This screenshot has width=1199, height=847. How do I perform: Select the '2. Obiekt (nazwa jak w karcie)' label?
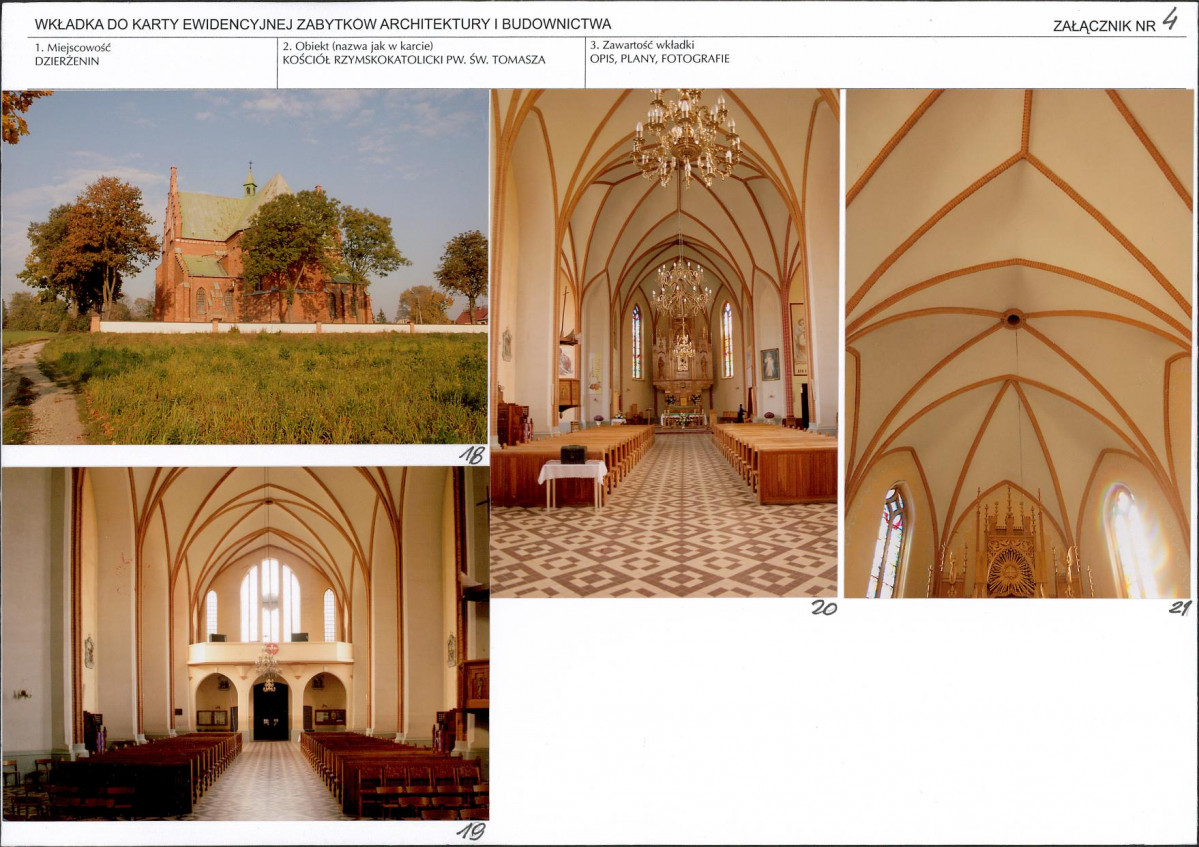click(358, 46)
